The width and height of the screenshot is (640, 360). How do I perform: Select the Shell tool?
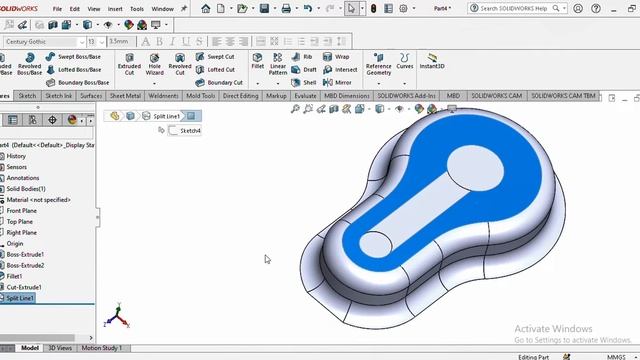tap(304, 82)
